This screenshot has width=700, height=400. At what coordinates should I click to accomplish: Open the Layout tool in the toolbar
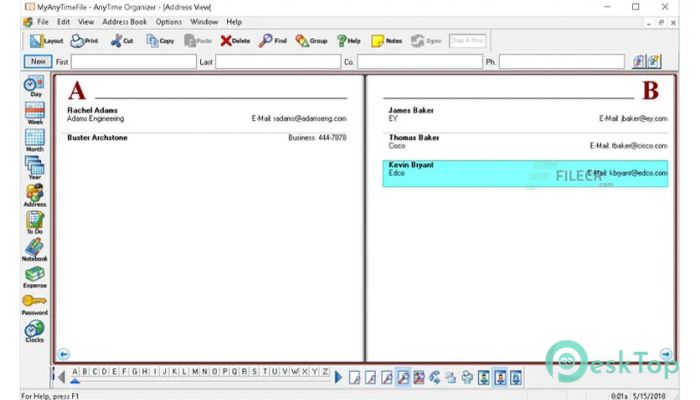click(46, 41)
